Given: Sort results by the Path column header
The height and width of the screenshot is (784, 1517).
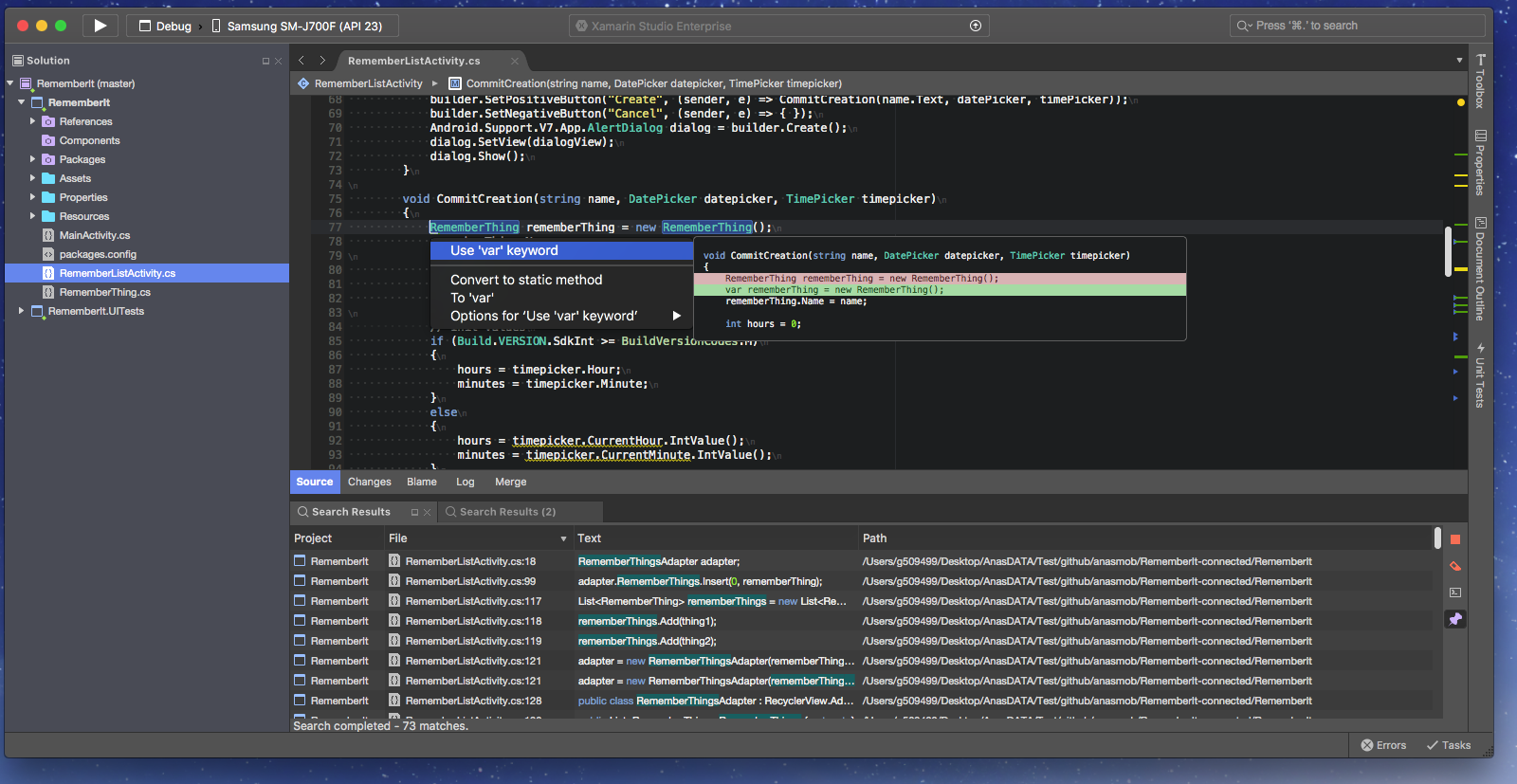Looking at the screenshot, I should [x=1145, y=538].
